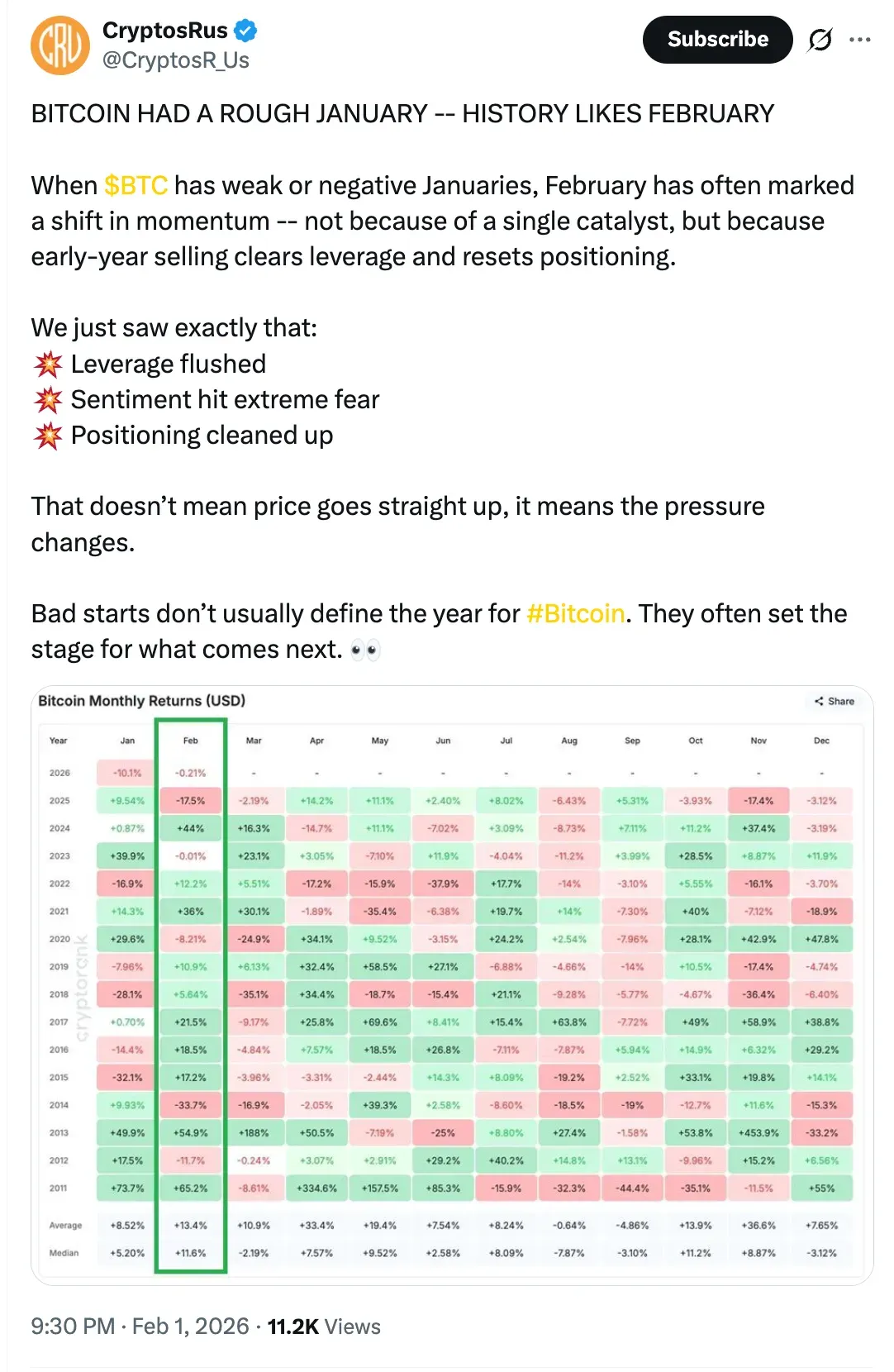
Task: Click the blue verified badge
Action: (245, 31)
